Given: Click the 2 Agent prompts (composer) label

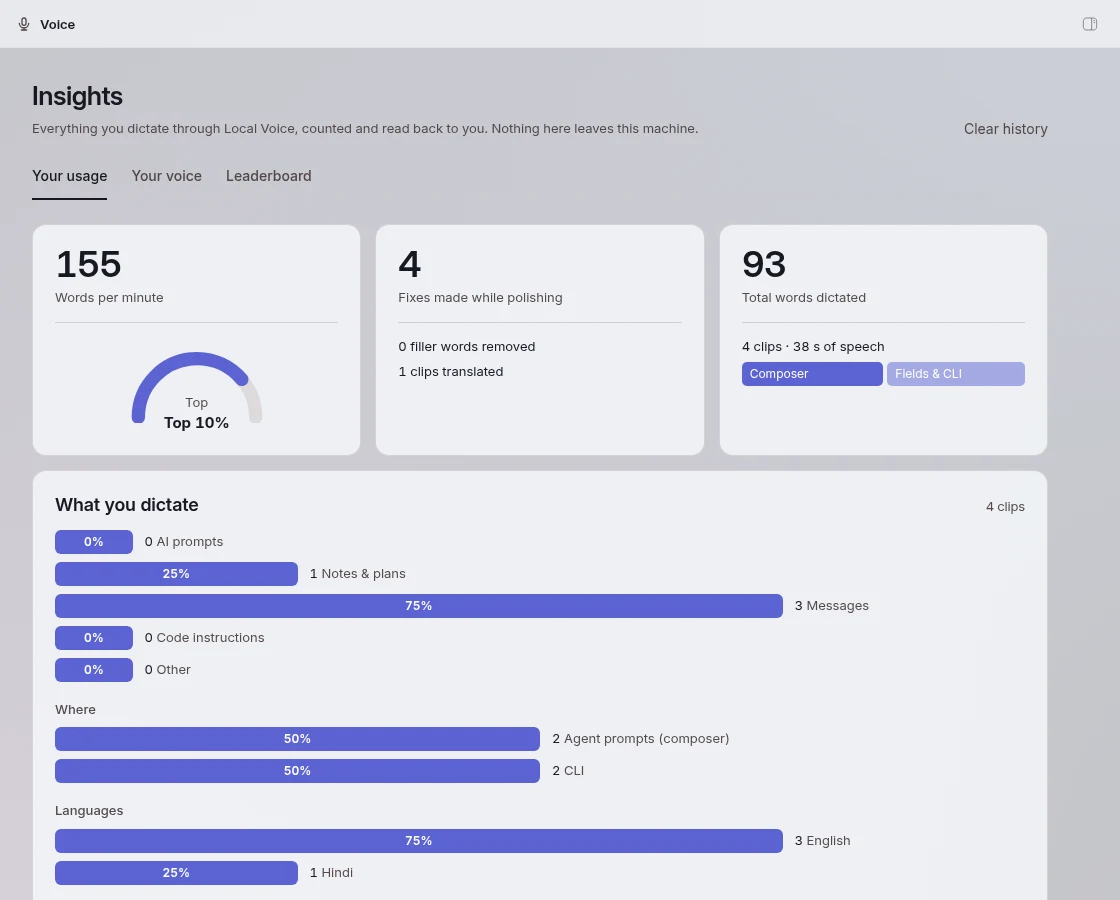Looking at the screenshot, I should pyautogui.click(x=641, y=739).
